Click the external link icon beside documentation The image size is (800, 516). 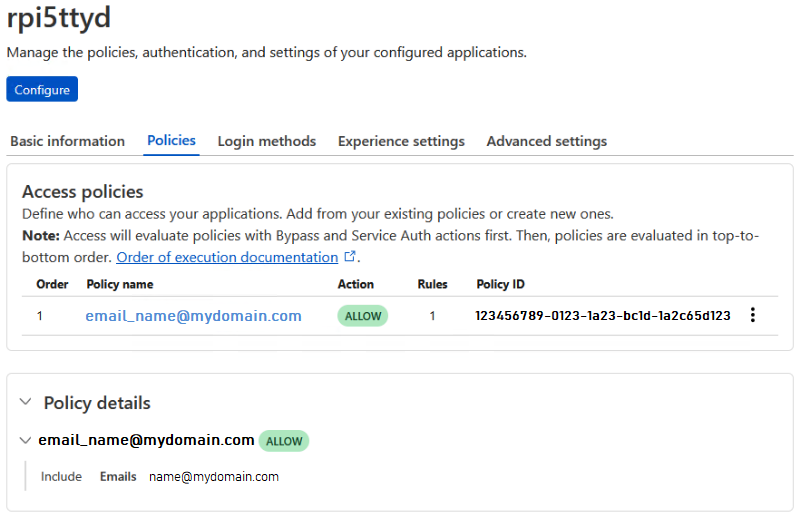350,257
